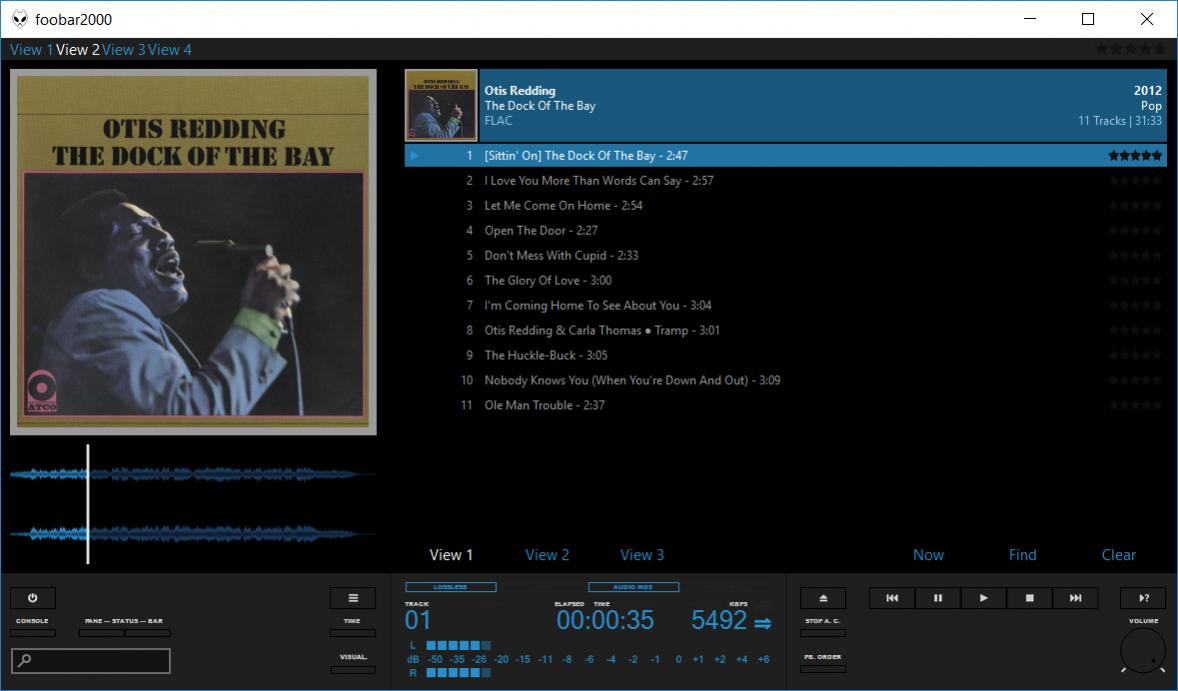Toggle the right BAR switch

[x=148, y=633]
